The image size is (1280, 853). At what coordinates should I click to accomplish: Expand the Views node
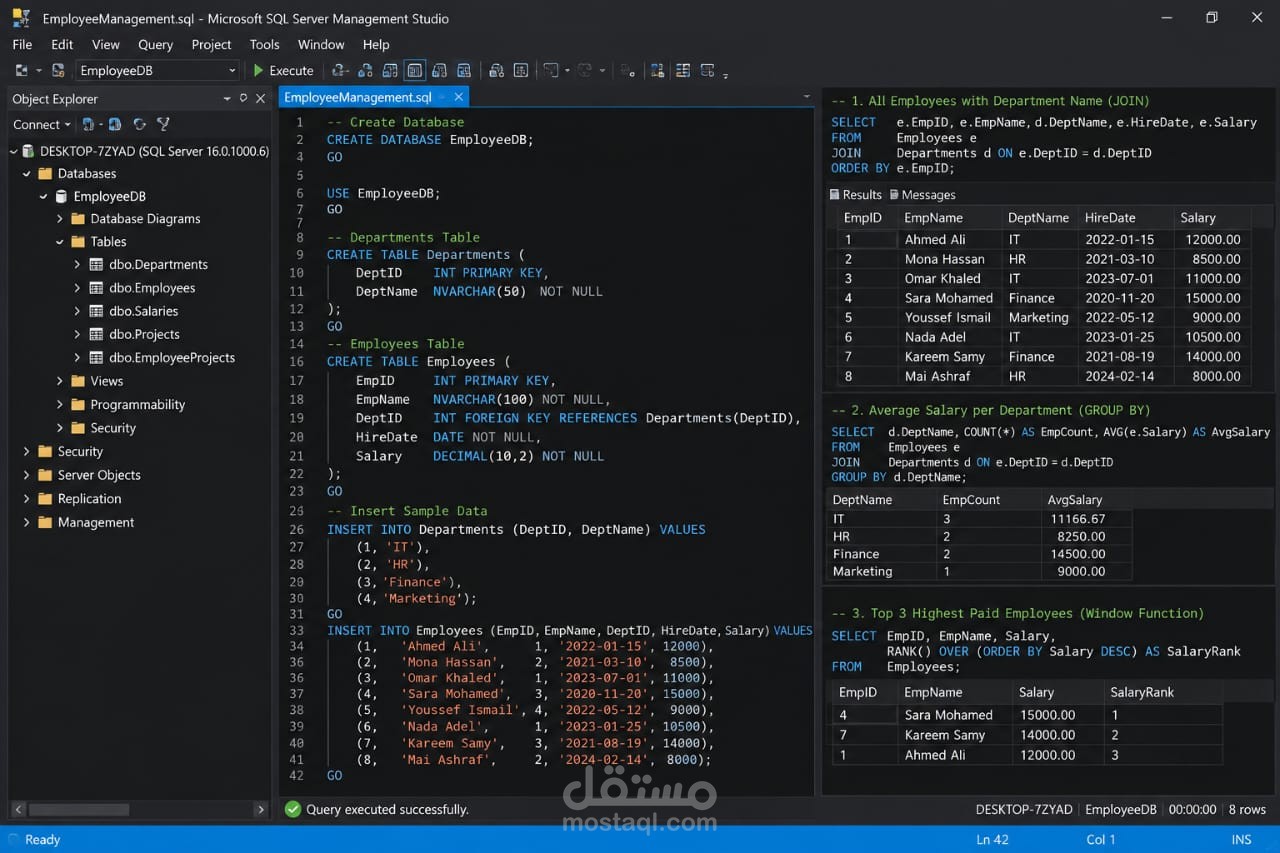60,381
